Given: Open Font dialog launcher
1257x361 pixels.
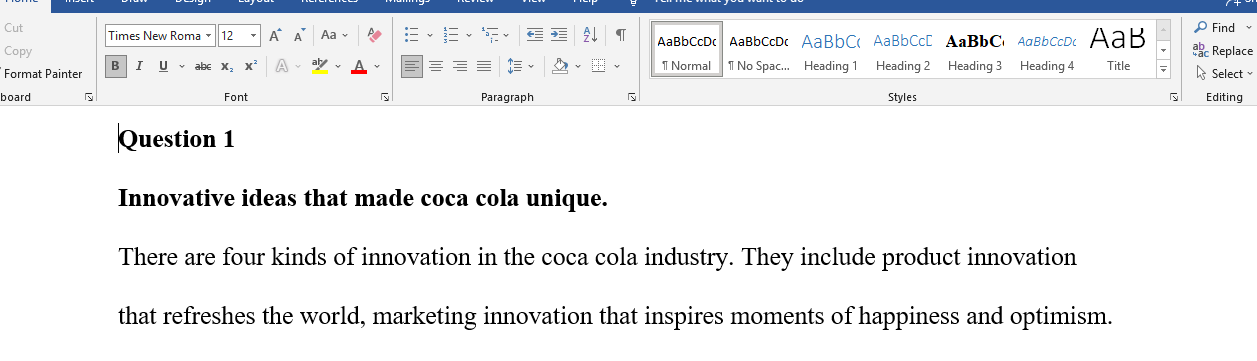Looking at the screenshot, I should [x=385, y=97].
